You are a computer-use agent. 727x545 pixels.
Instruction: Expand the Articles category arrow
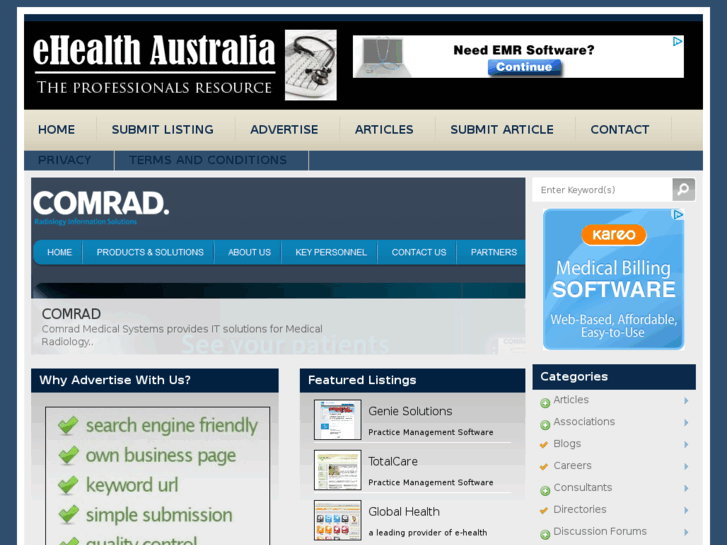(686, 401)
